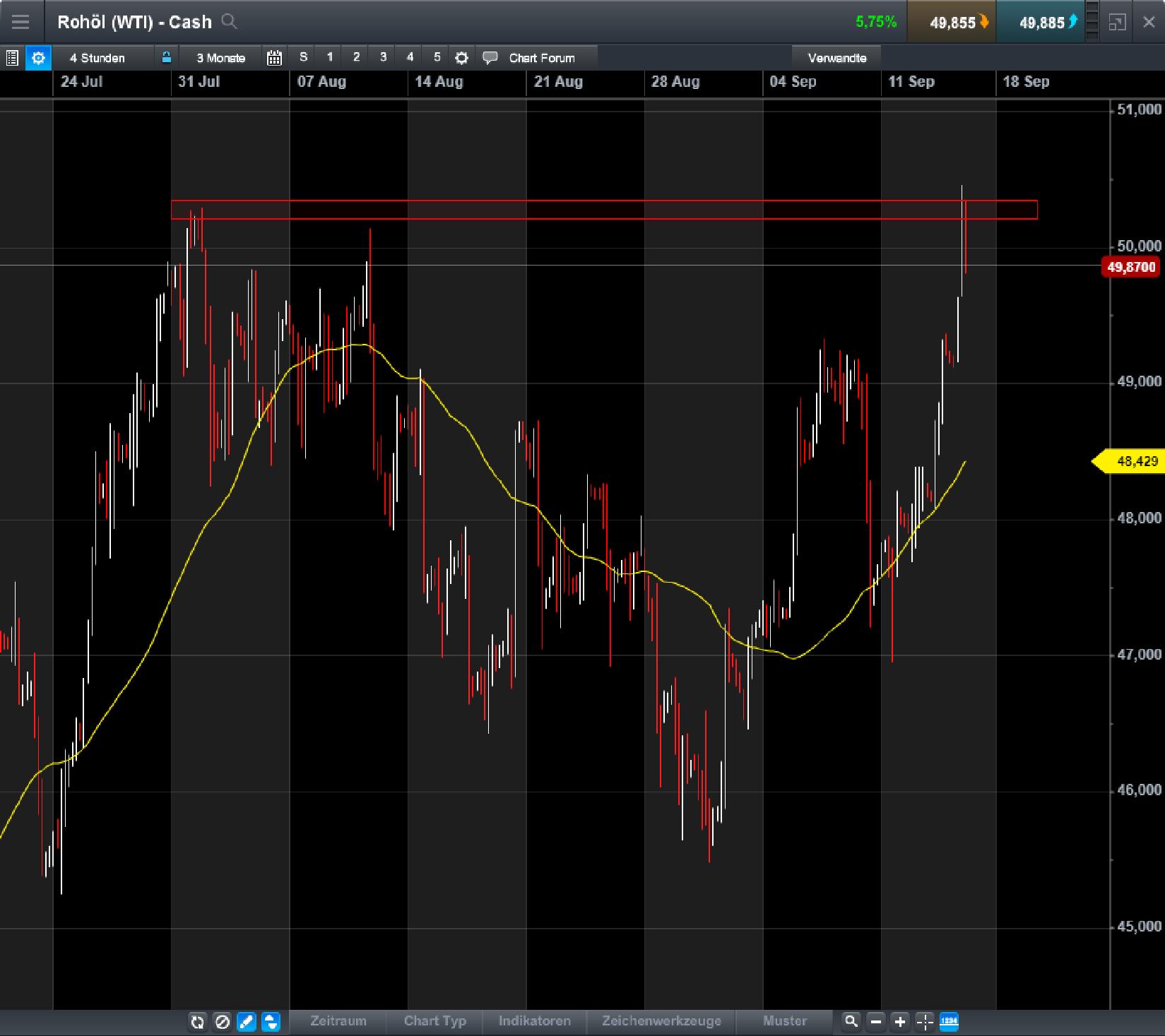Toggle the lock icon beside the timeframe
The width and height of the screenshot is (1165, 1036).
[x=167, y=58]
